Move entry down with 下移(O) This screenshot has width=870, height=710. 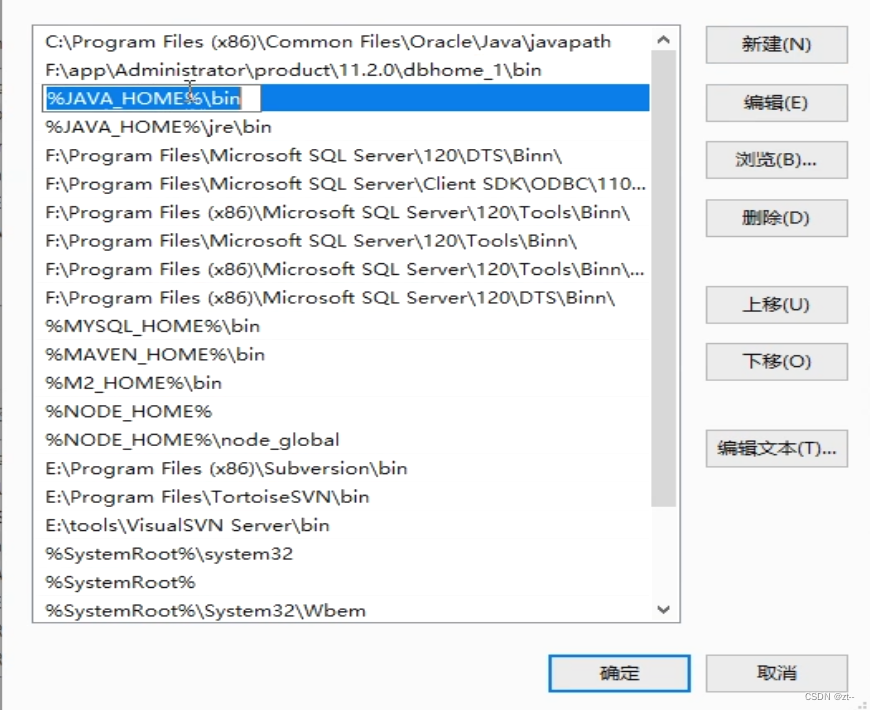(776, 362)
